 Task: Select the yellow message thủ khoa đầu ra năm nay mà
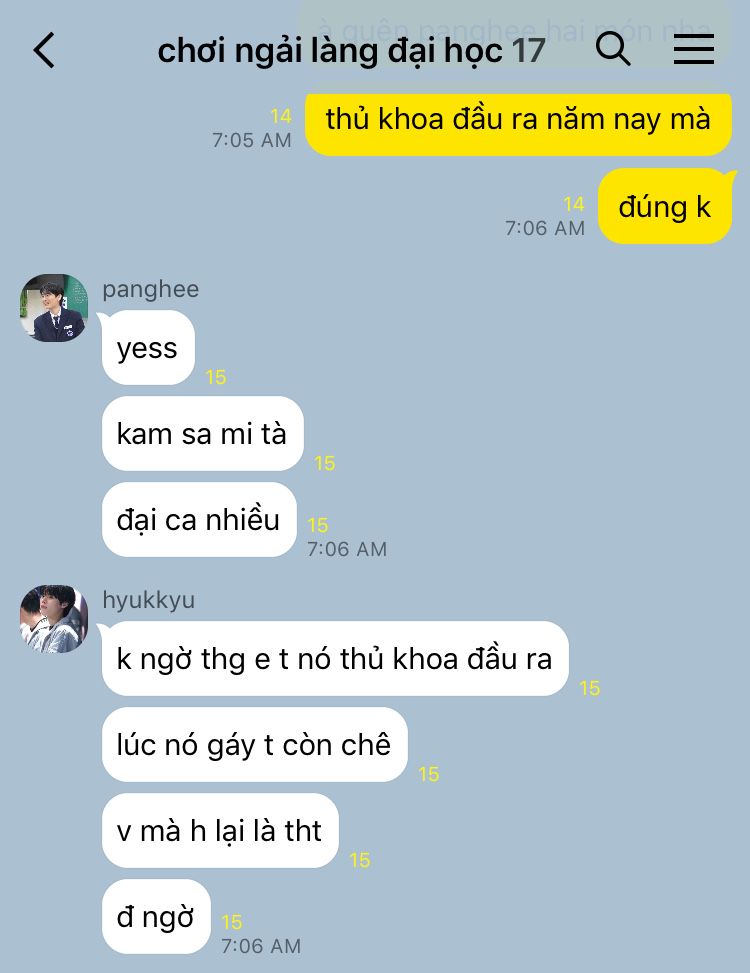pos(518,120)
